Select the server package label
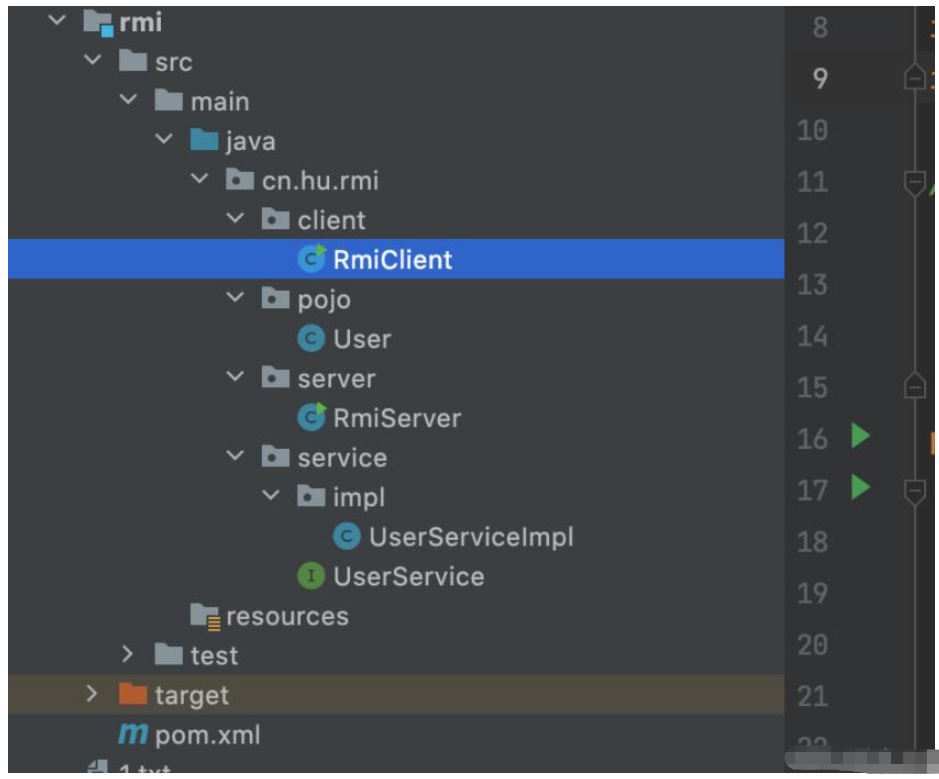The width and height of the screenshot is (939, 779). pyautogui.click(x=337, y=378)
